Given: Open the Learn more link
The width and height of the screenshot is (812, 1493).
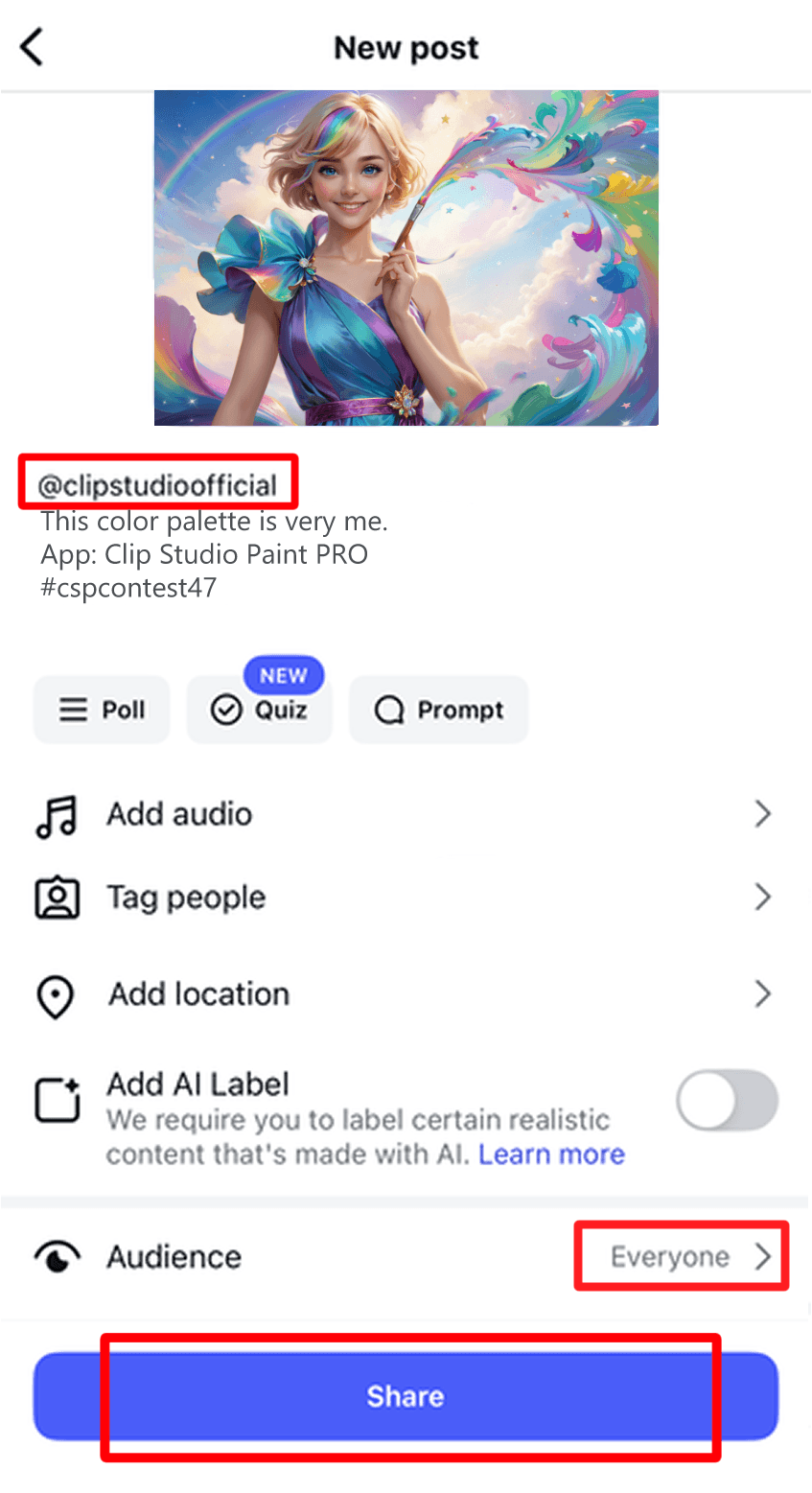Looking at the screenshot, I should point(551,1155).
